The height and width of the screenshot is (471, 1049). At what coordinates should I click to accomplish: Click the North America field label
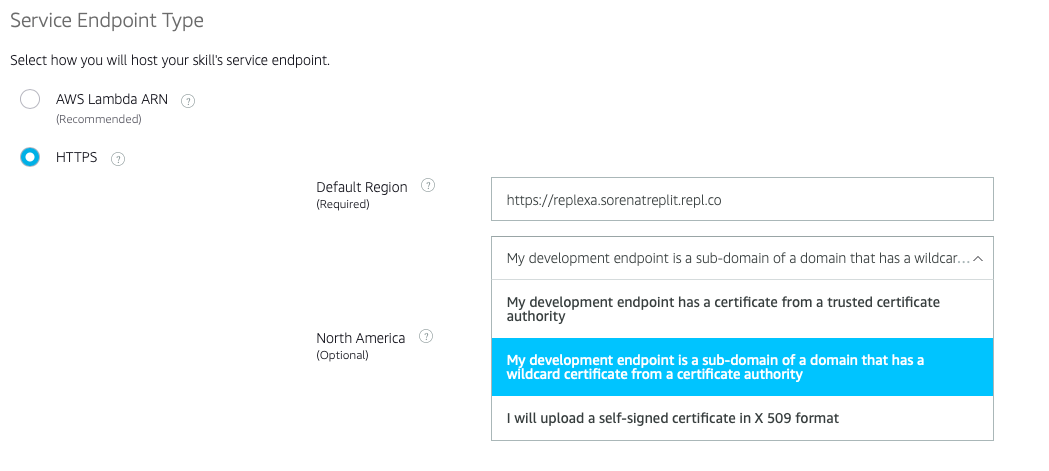(x=361, y=338)
